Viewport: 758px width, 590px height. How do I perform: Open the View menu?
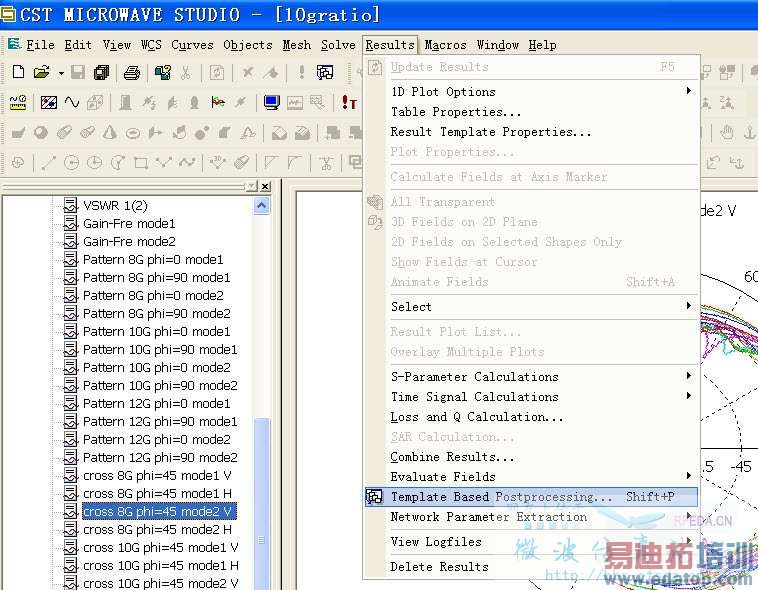(x=117, y=45)
